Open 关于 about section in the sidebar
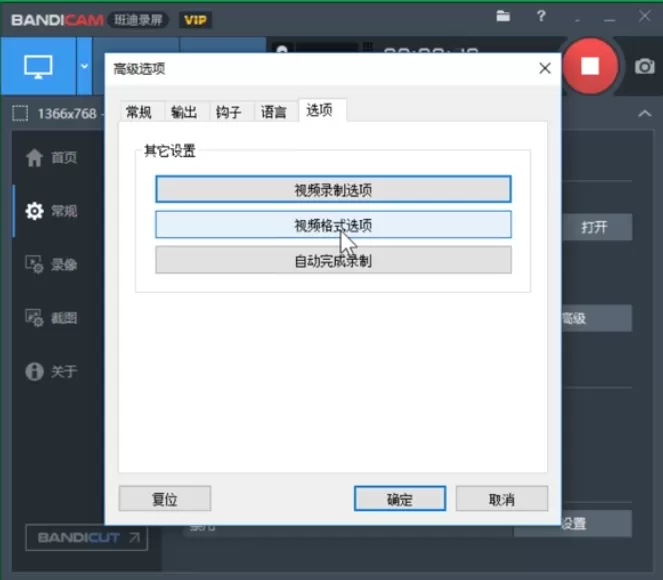Viewport: 663px width, 580px height. pyautogui.click(x=52, y=372)
